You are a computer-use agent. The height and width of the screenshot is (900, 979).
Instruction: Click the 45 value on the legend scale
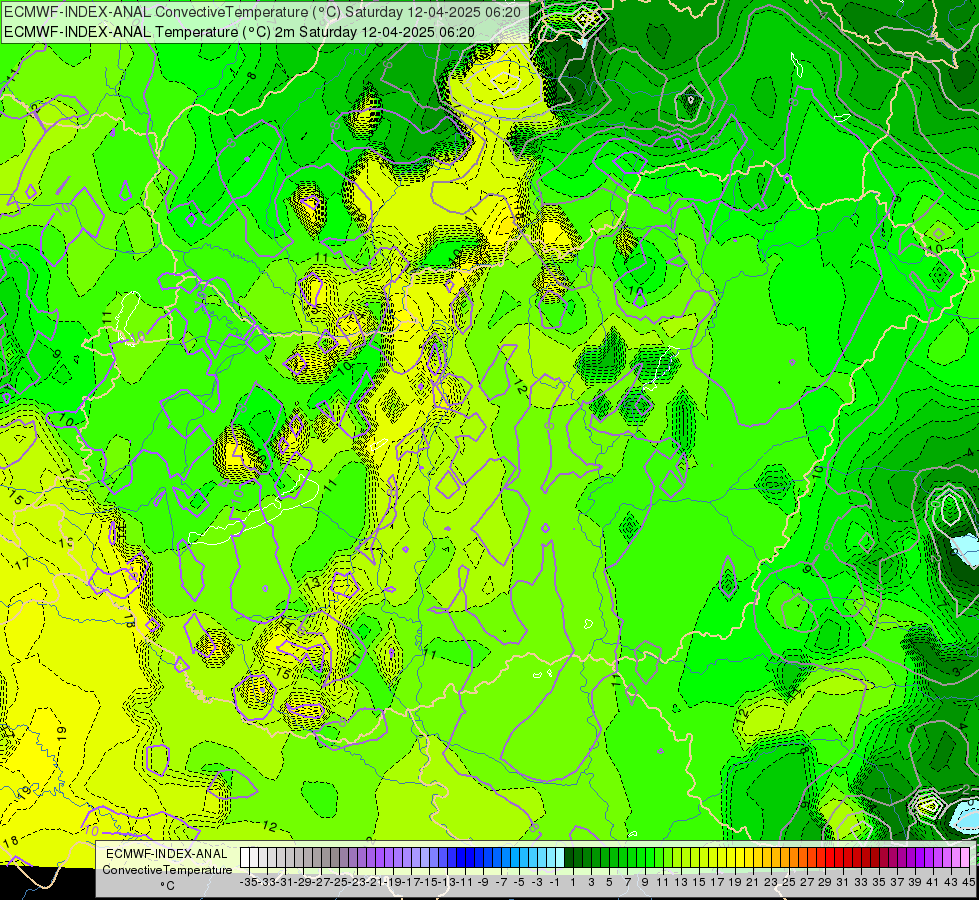tap(969, 882)
